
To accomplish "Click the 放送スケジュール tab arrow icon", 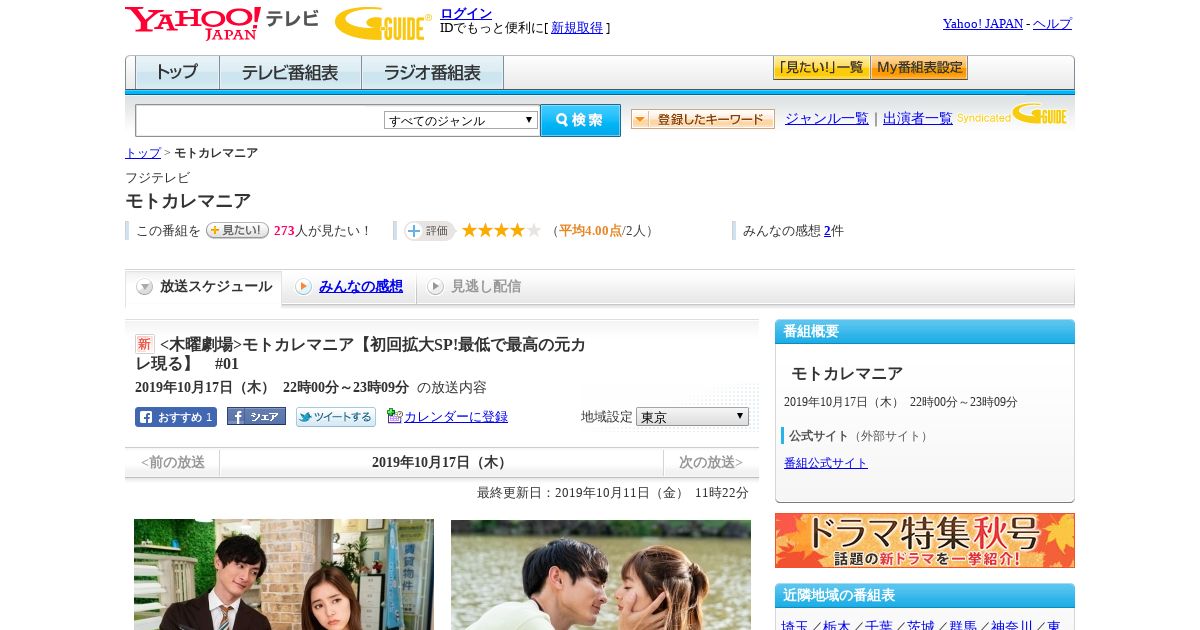I will coord(145,287).
